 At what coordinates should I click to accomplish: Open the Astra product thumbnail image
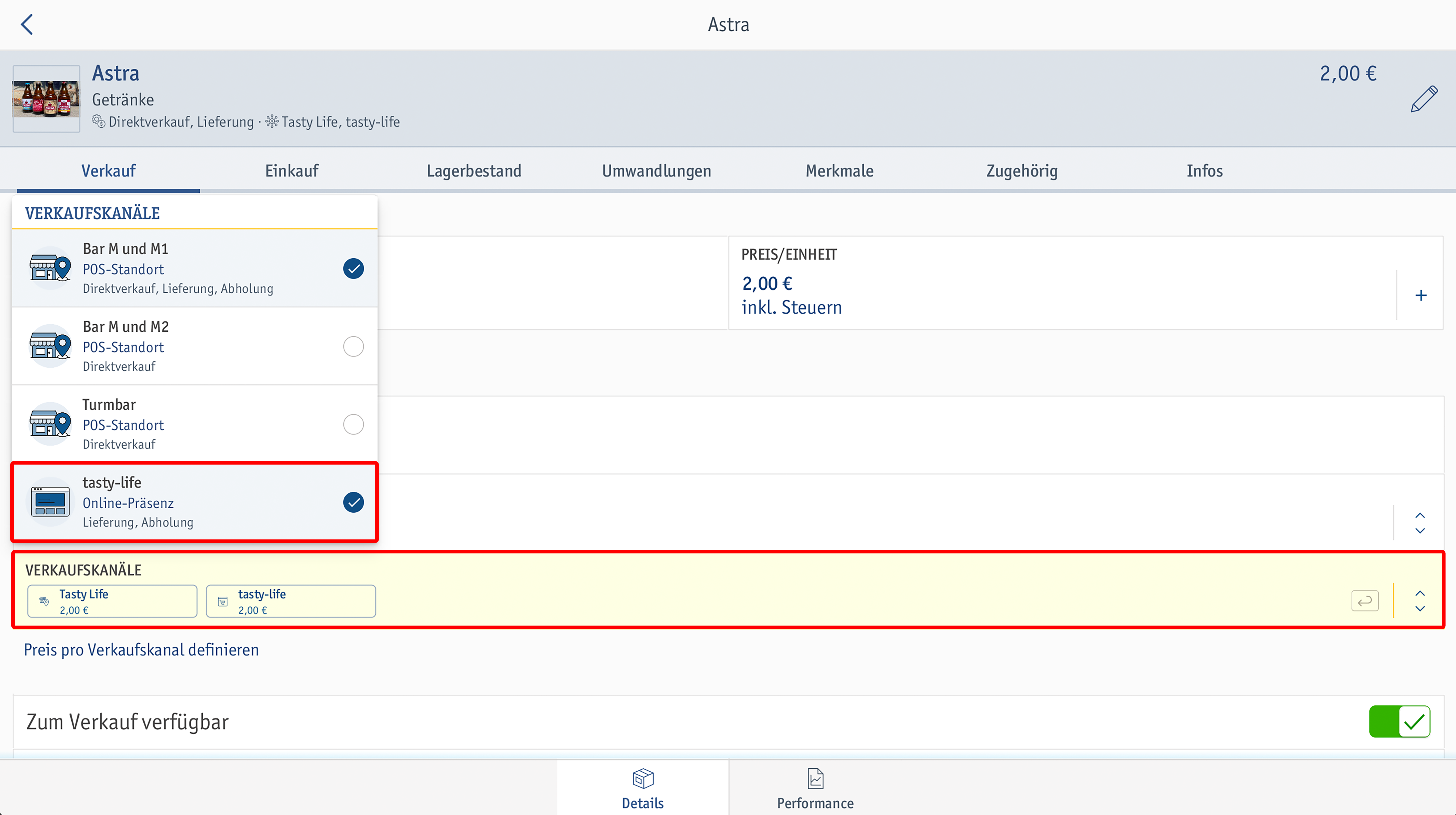click(46, 99)
